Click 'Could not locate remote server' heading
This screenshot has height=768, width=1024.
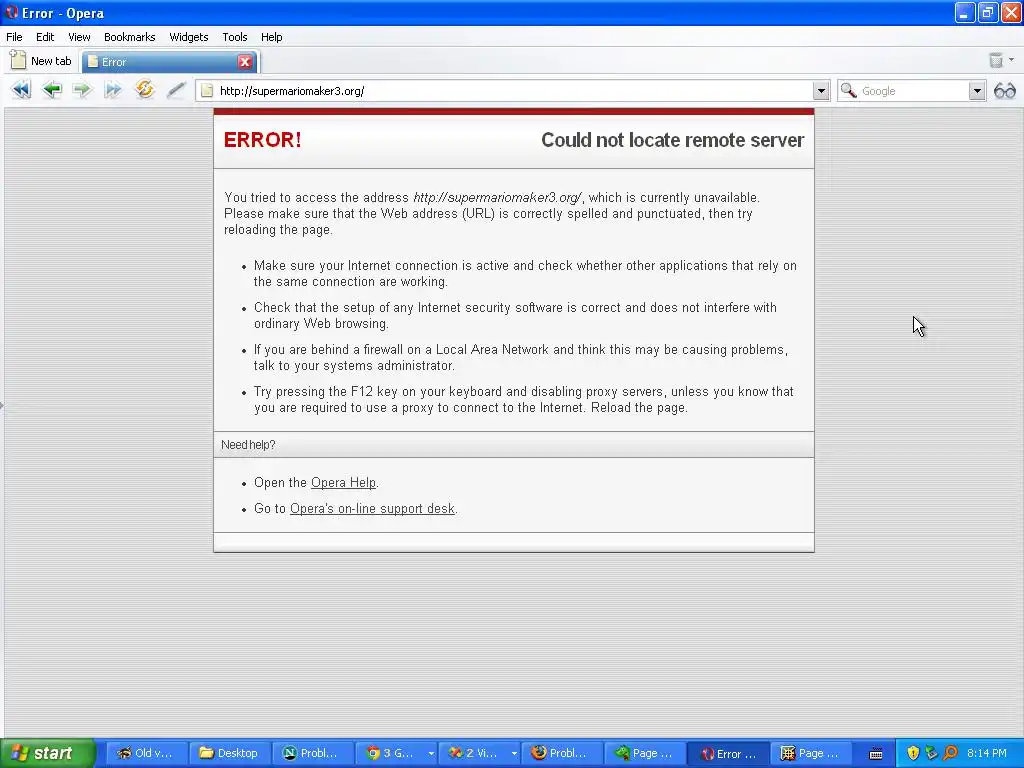tap(673, 140)
